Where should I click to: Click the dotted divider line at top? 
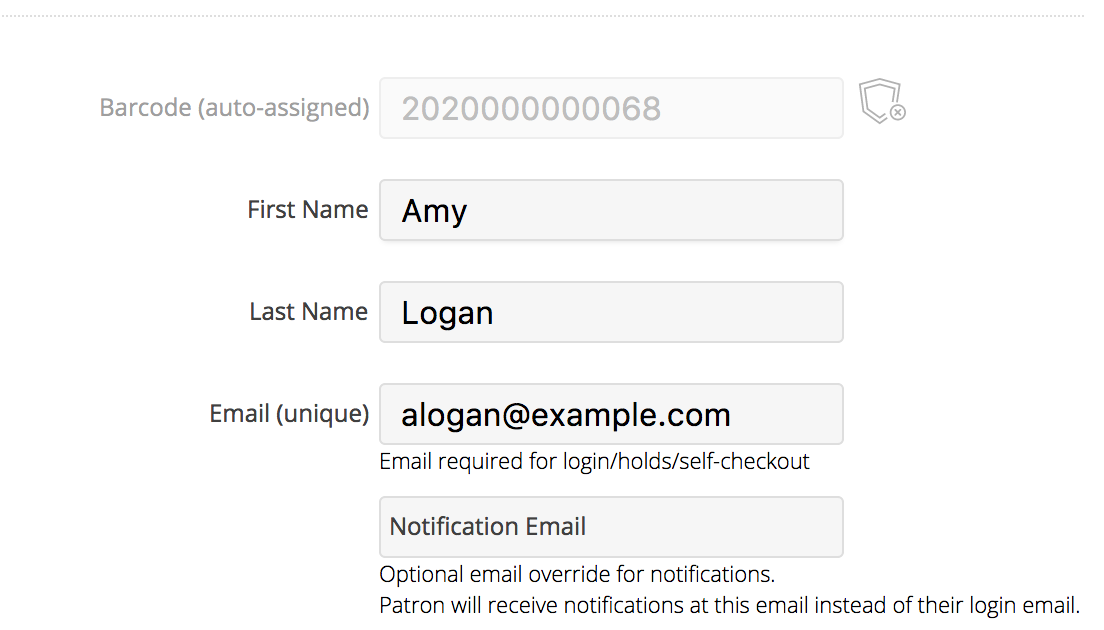(x=552, y=15)
